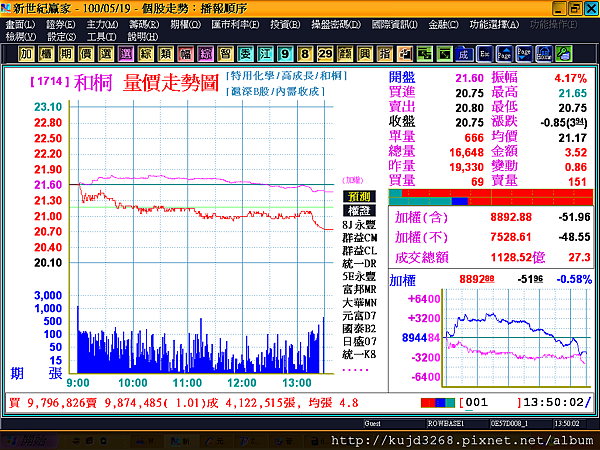The height and width of the screenshot is (450, 600).
Task: Select warrant 富邦MR in list
Action: 359,290
